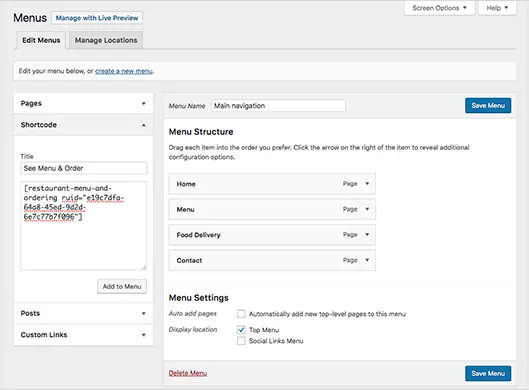Focus the shortcode Title input field
The height and width of the screenshot is (390, 529).
84,168
